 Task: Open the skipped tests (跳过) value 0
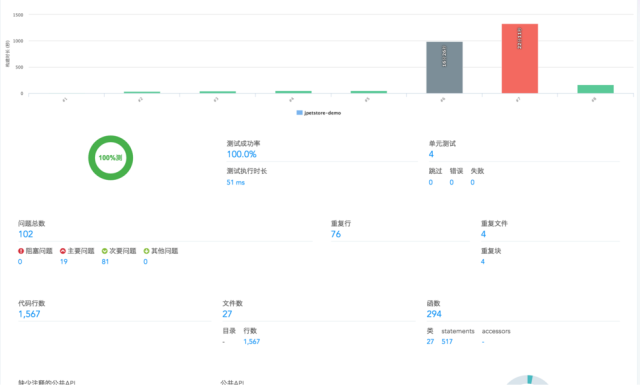pos(431,182)
